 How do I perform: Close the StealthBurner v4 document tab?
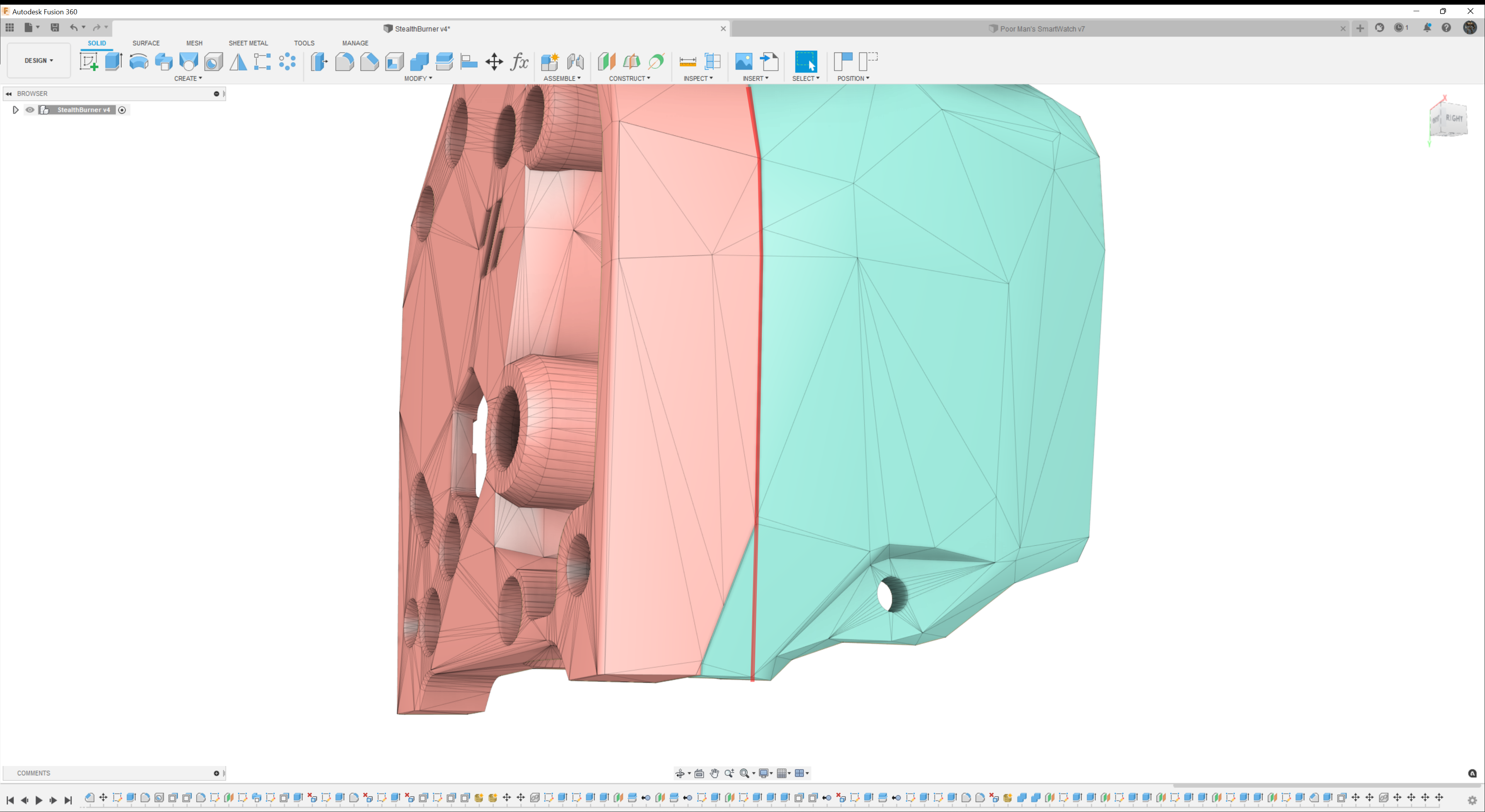click(723, 28)
